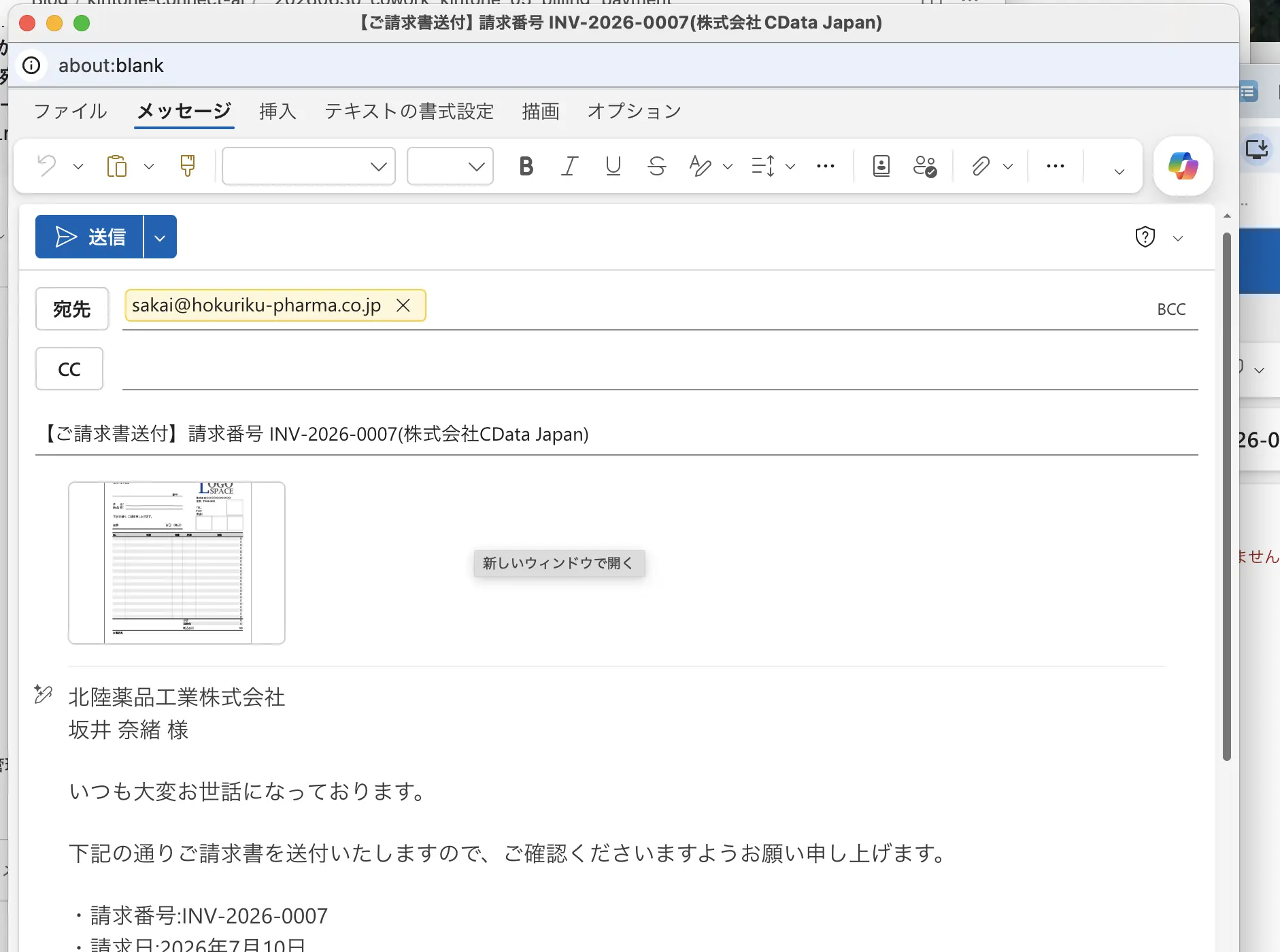Image resolution: width=1280 pixels, height=952 pixels.
Task: Toggle underline formatting
Action: [613, 166]
